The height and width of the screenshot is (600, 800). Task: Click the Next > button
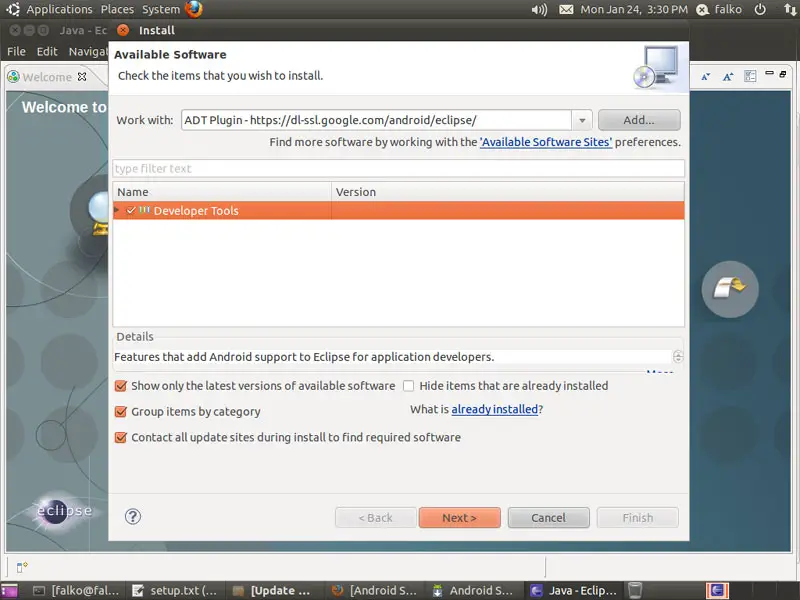click(459, 518)
